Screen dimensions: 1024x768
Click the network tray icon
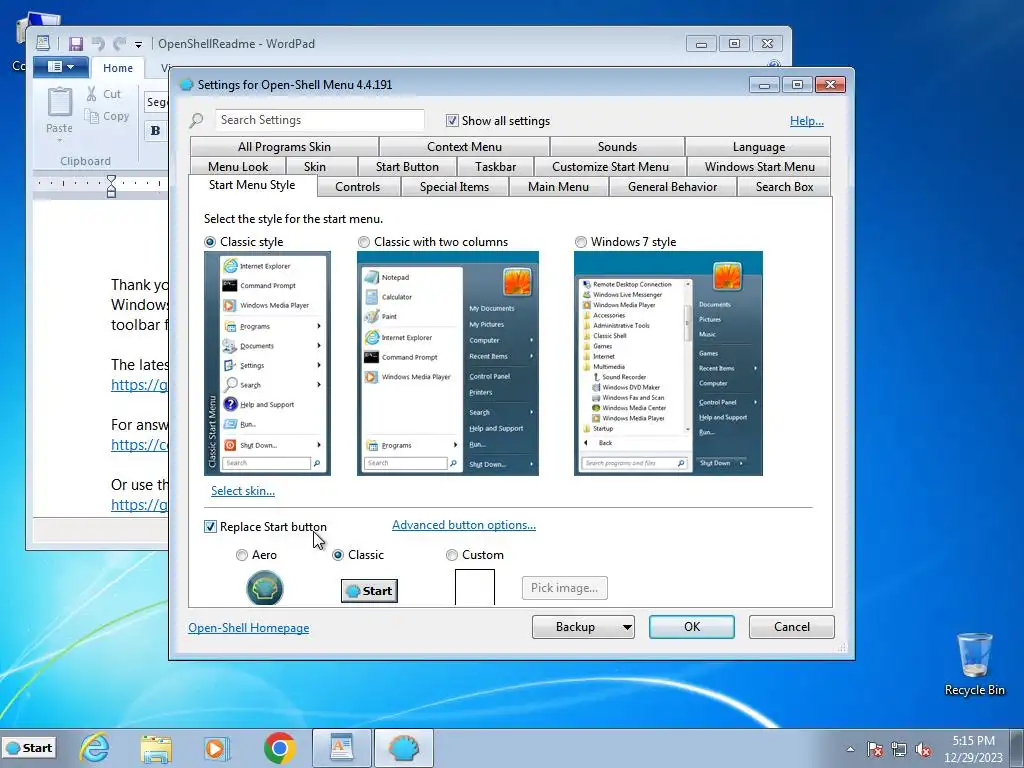899,749
